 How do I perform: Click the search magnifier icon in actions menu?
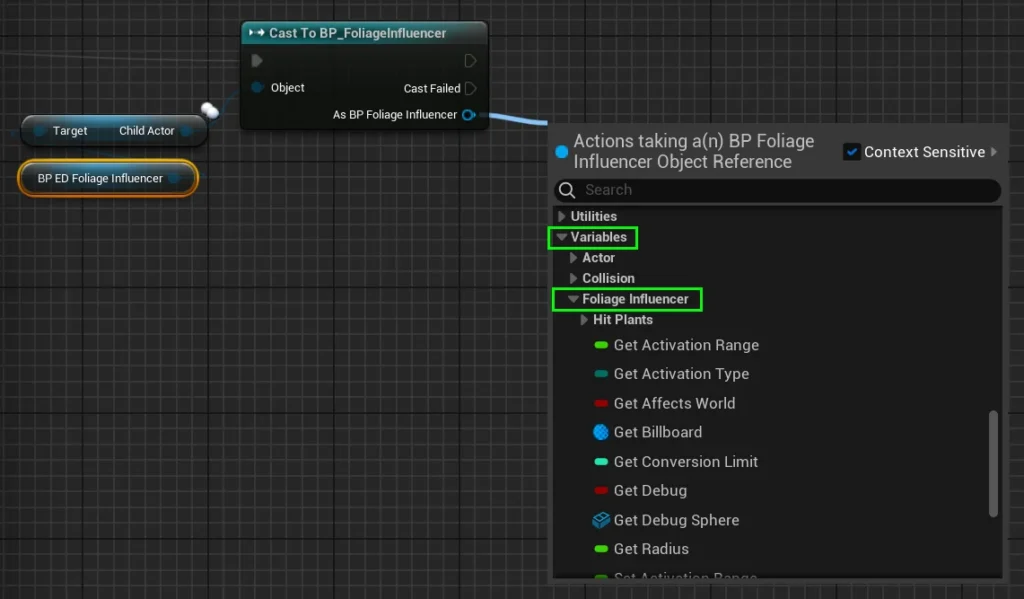coord(567,190)
